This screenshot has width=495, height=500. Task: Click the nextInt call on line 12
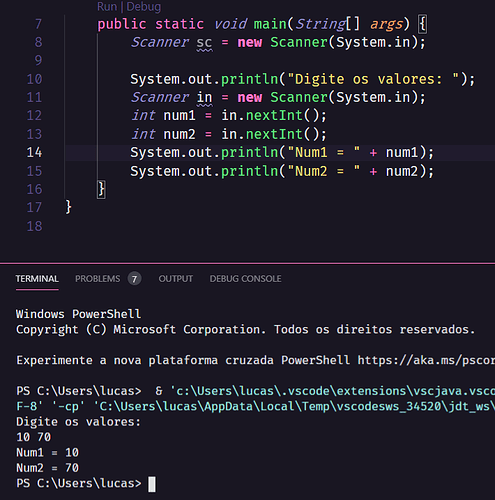(274, 116)
